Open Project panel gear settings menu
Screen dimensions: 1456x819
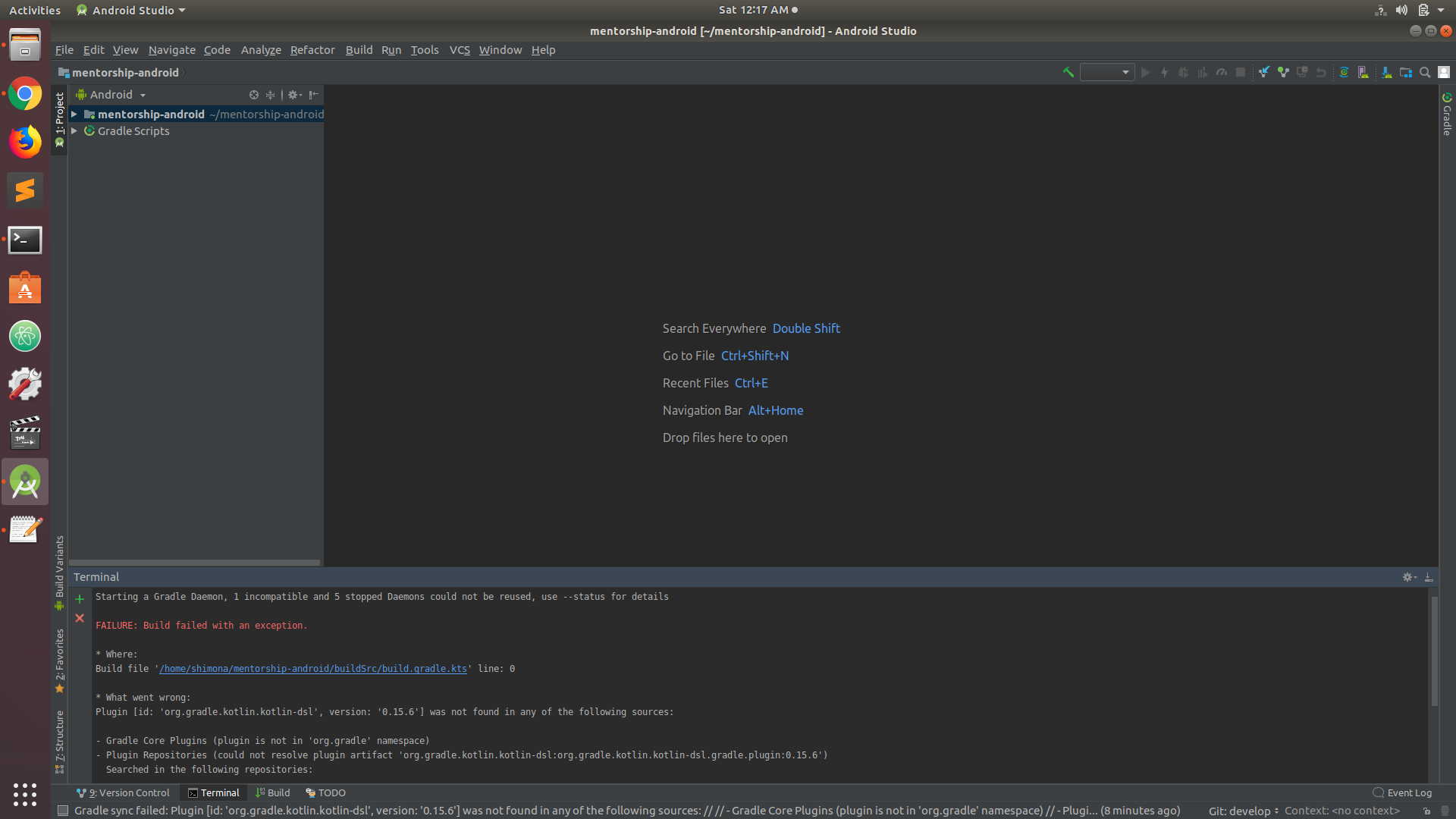(294, 95)
